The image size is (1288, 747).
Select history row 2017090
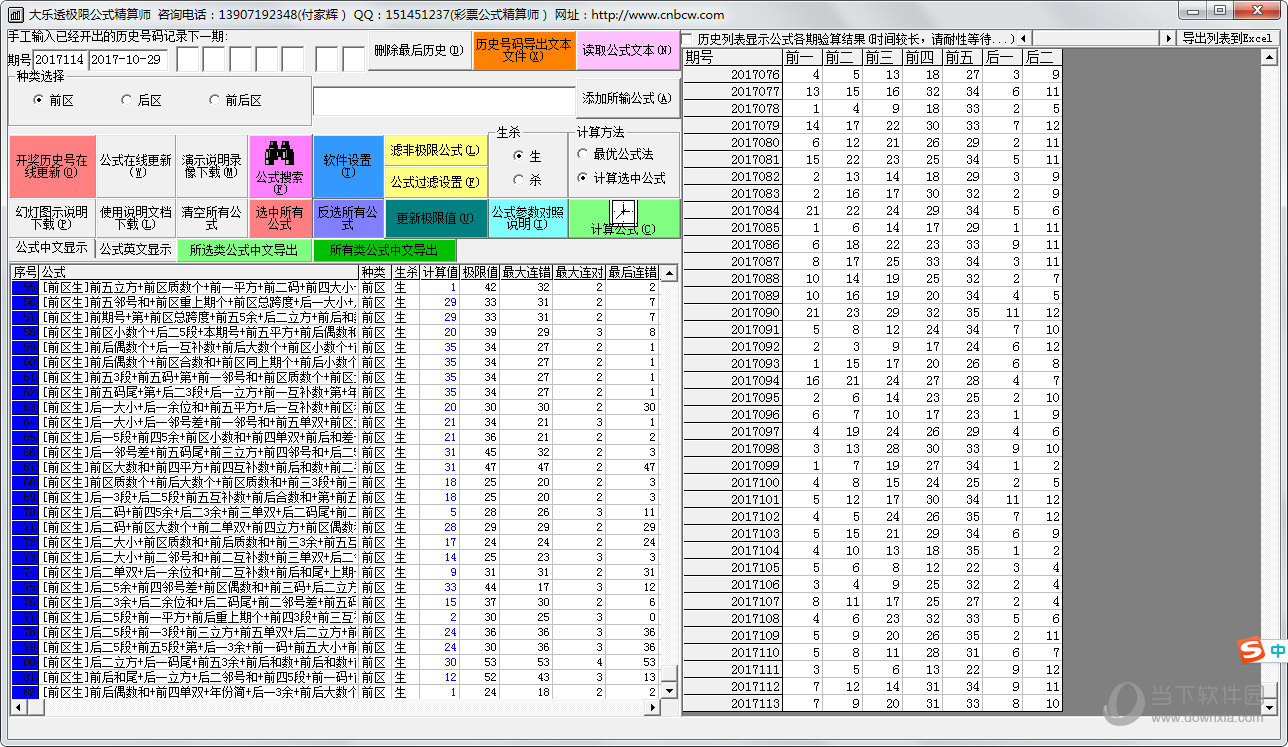(x=872, y=313)
